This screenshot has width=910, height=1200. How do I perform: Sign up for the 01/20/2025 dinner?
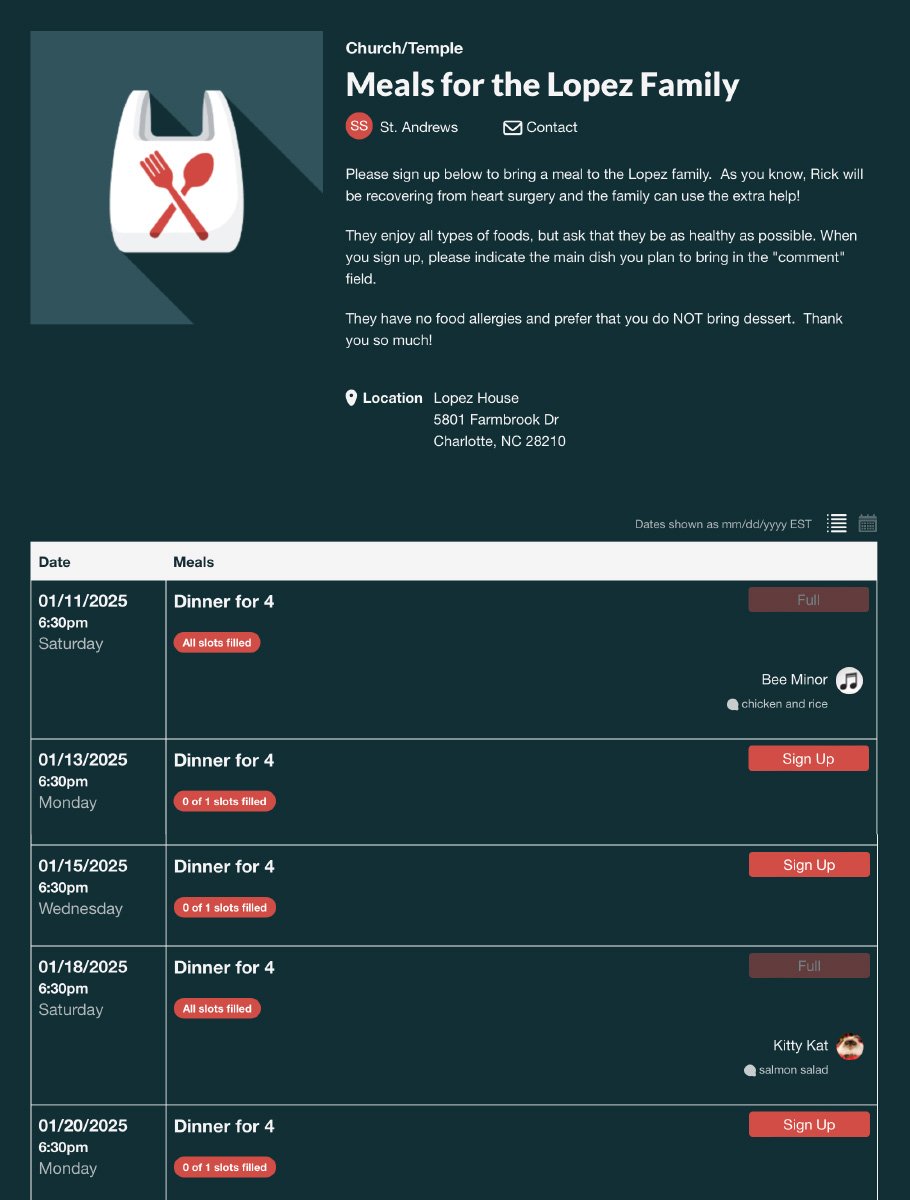coord(809,1125)
